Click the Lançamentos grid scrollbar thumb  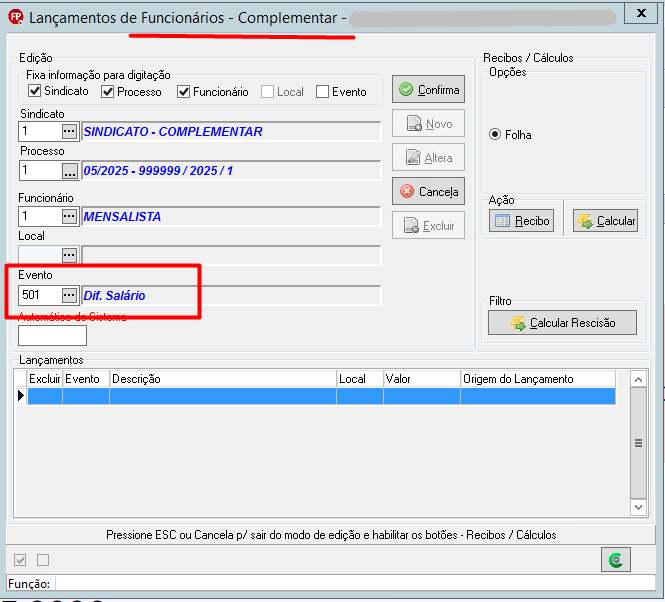638,443
